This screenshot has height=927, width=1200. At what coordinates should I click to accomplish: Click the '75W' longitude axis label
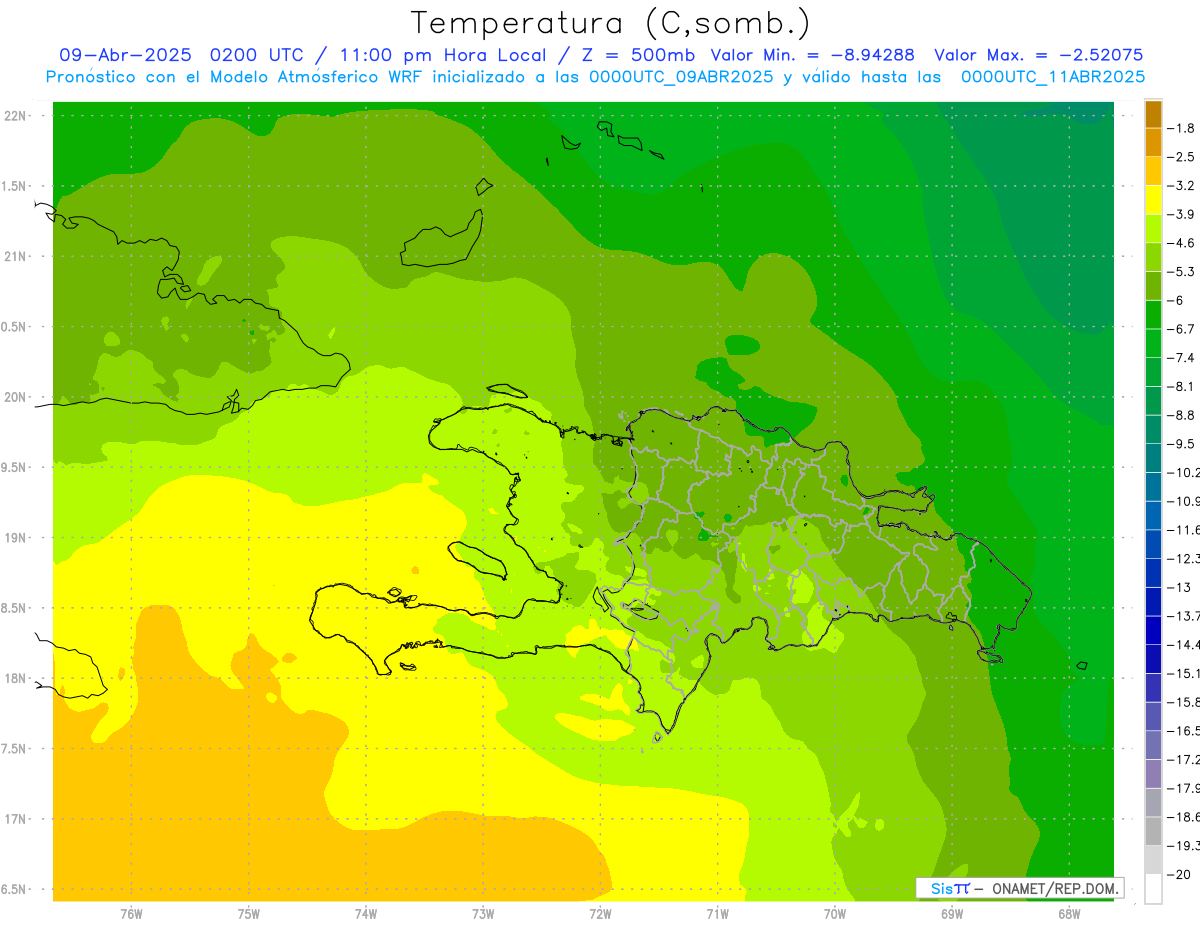pyautogui.click(x=249, y=913)
